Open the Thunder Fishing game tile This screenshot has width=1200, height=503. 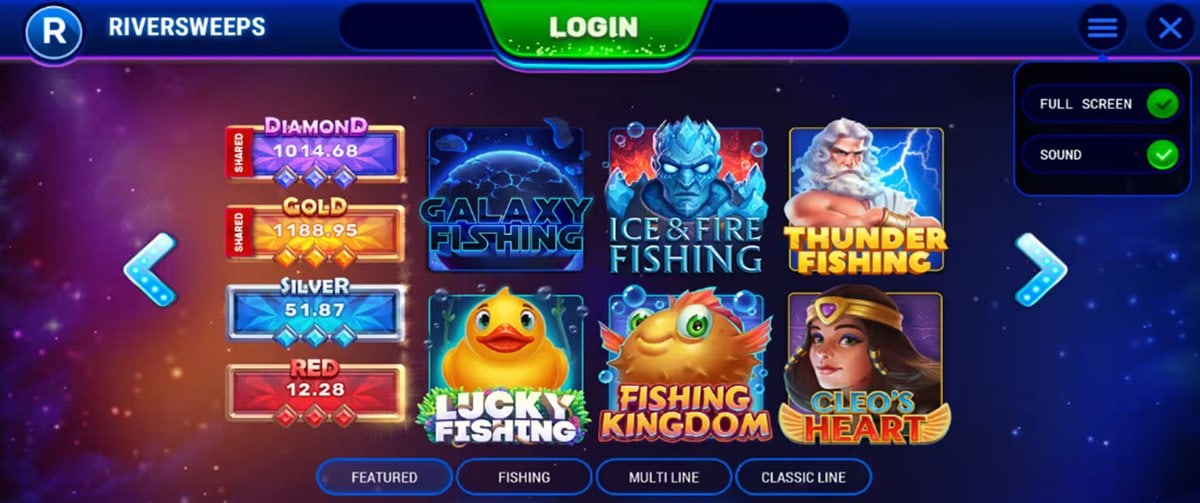click(x=866, y=199)
